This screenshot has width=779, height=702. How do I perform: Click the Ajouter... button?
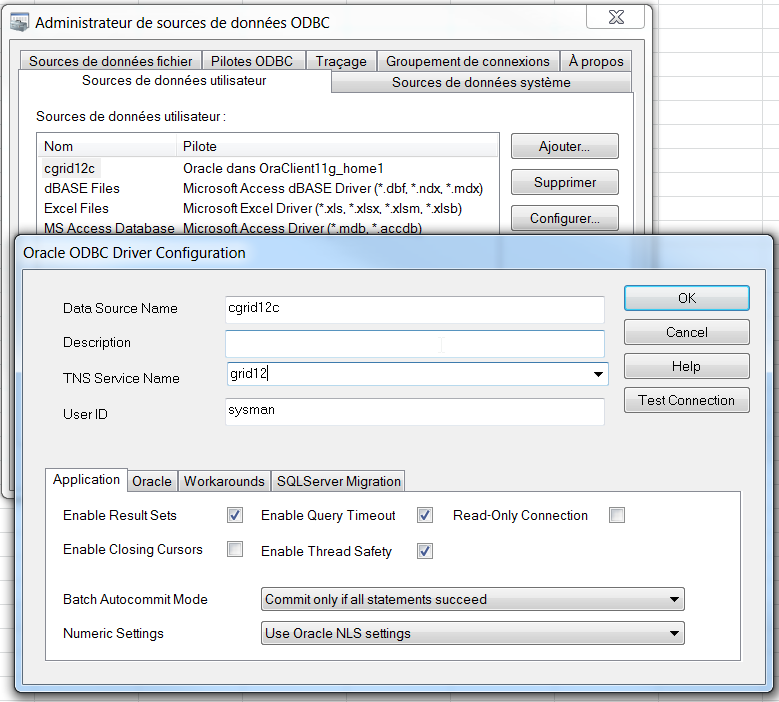pyautogui.click(x=565, y=146)
